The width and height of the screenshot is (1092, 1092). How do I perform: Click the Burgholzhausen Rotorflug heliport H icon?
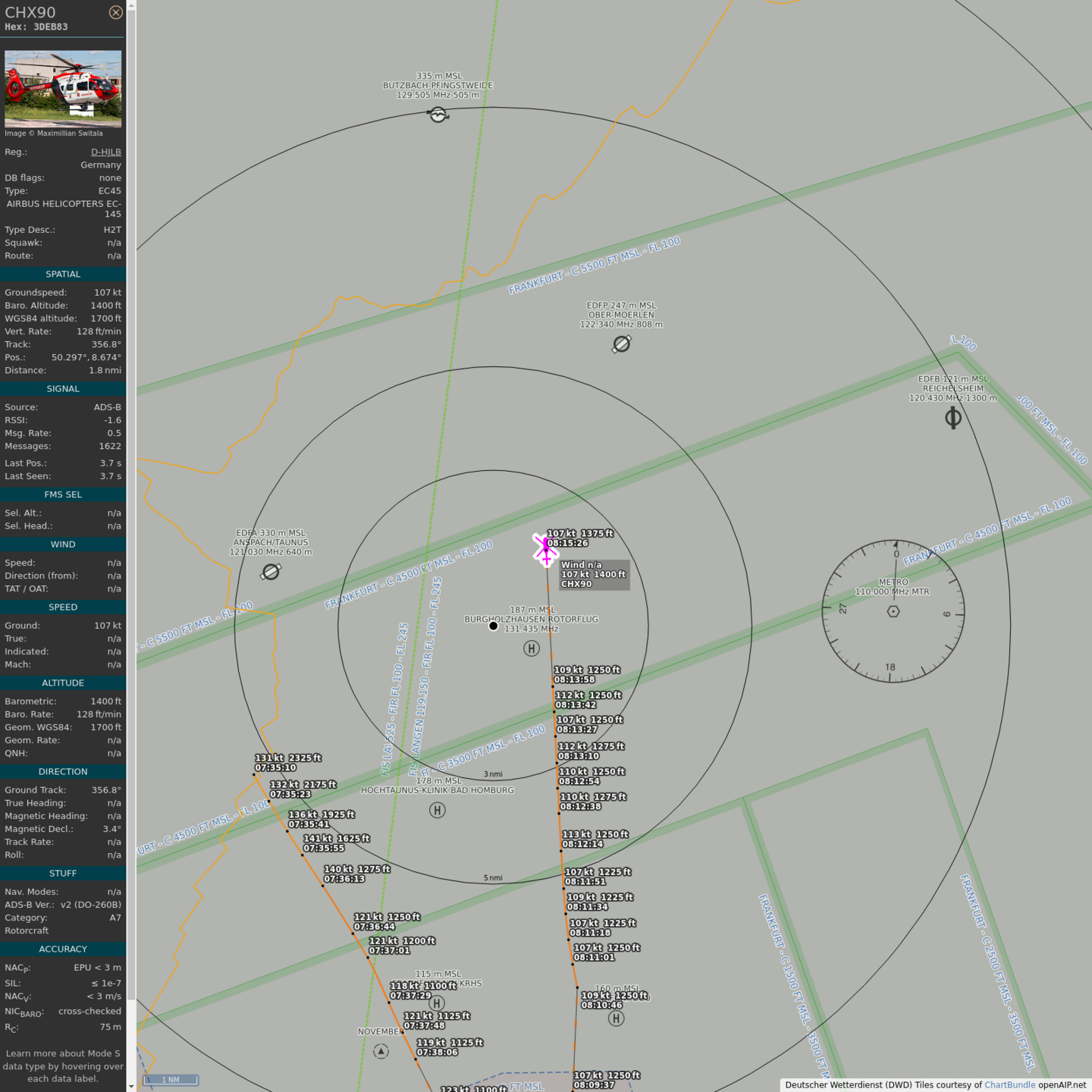tap(532, 648)
